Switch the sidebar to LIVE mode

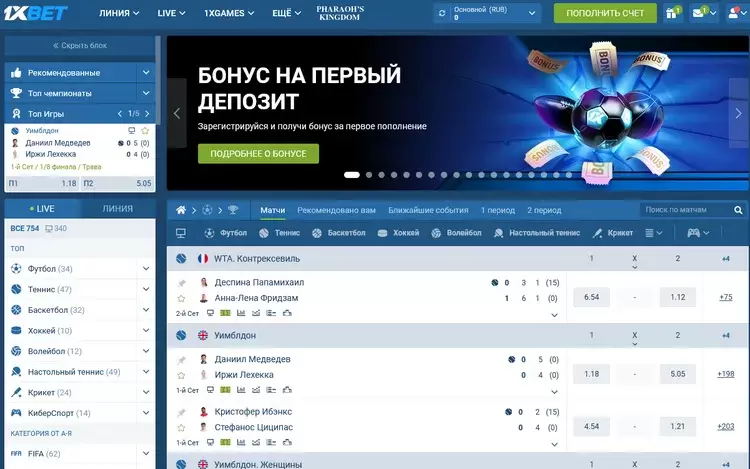42,208
